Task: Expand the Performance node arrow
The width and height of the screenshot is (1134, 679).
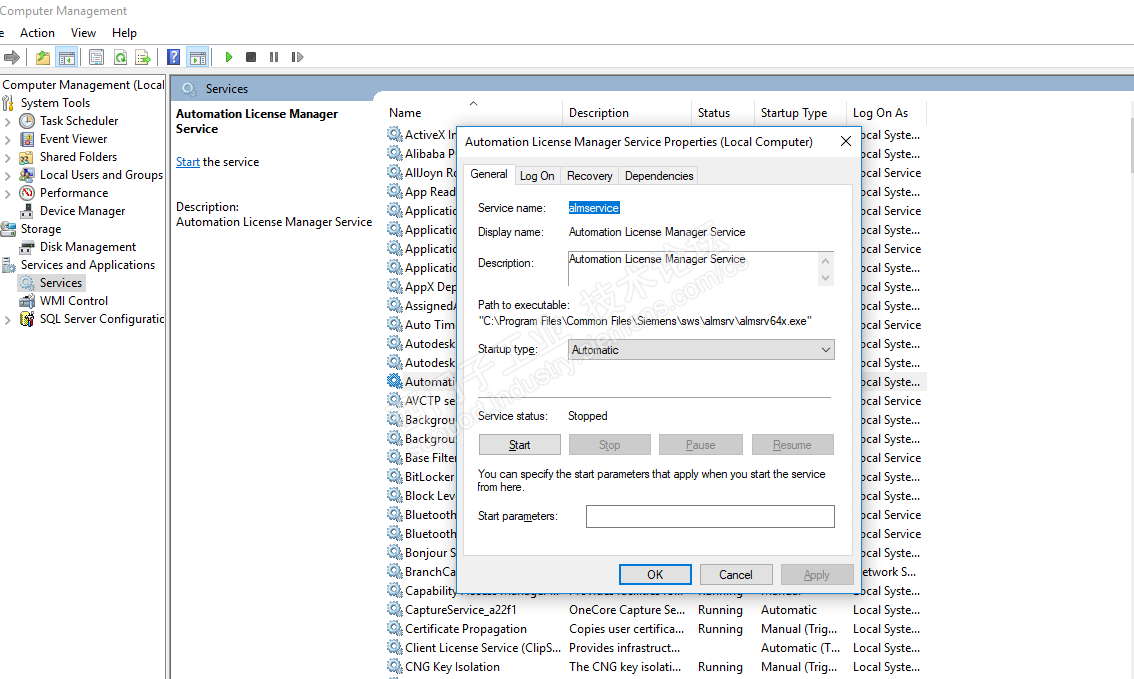Action: pyautogui.click(x=8, y=194)
